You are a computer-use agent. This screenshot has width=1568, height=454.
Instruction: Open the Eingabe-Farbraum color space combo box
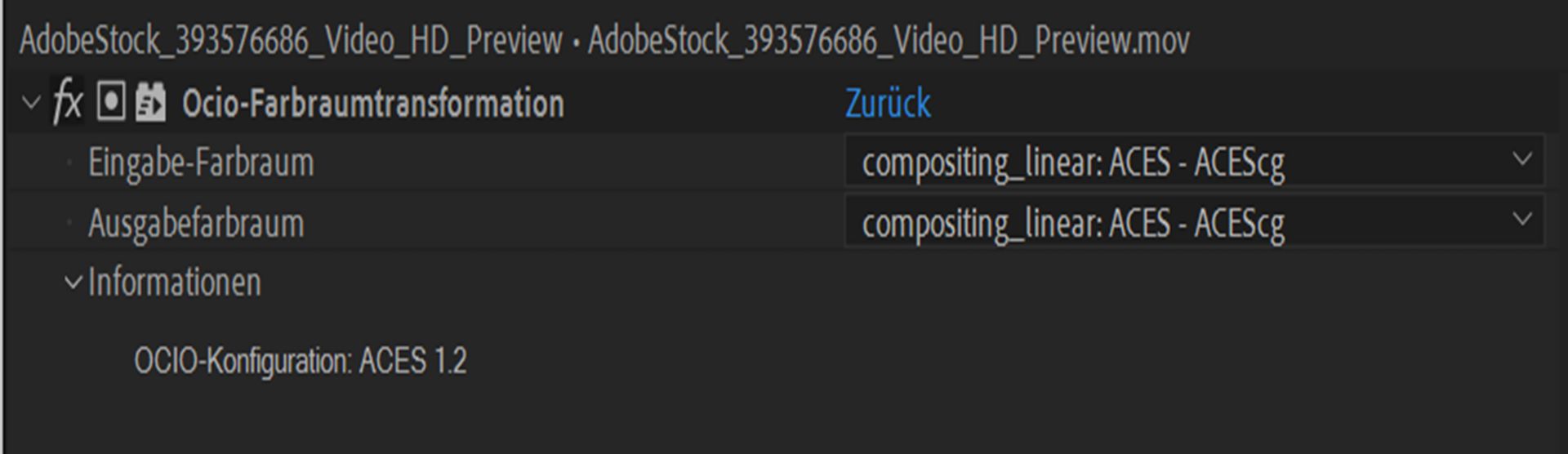1176,162
